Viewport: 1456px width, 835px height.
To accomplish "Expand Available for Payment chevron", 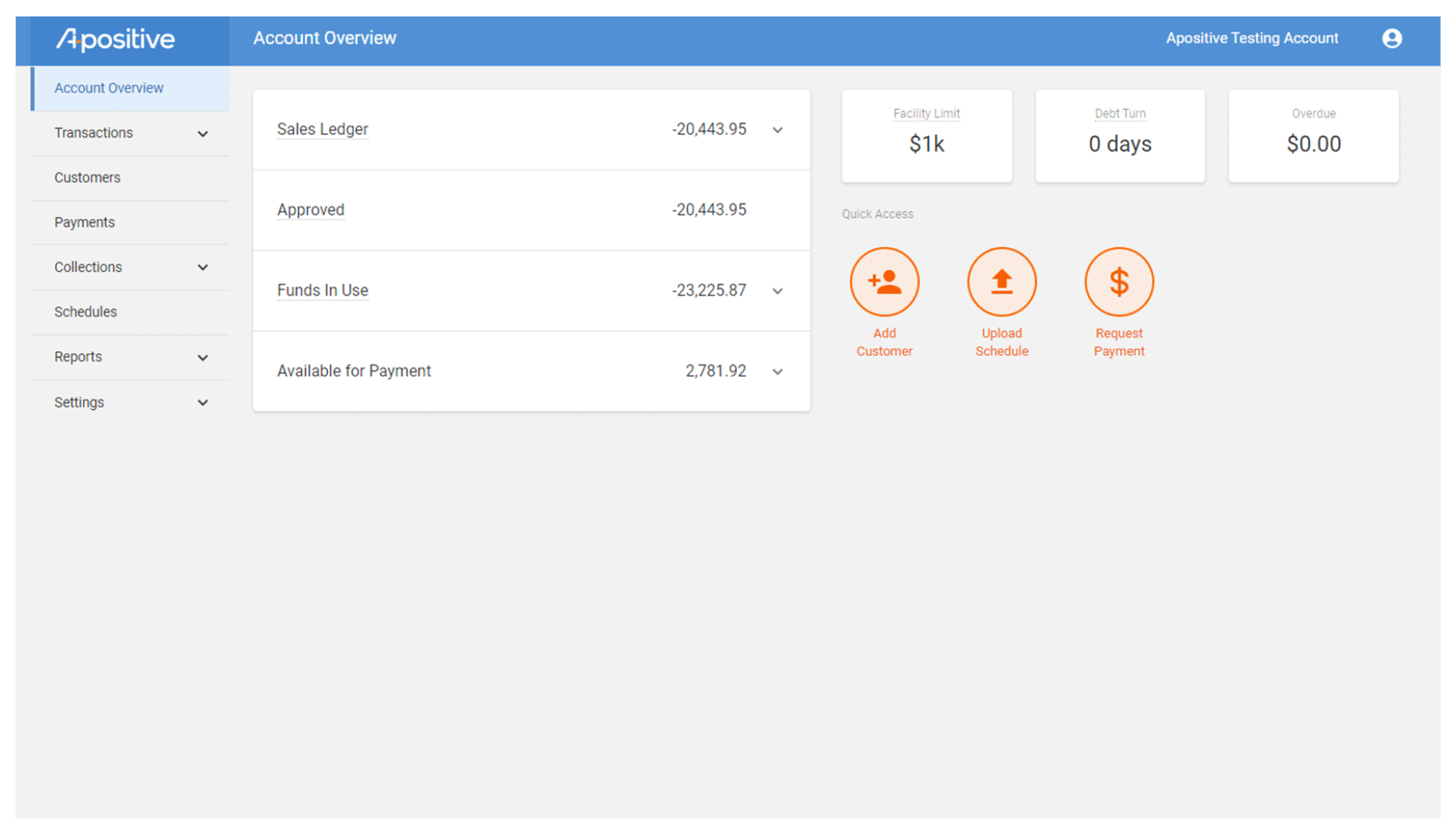I will (777, 372).
